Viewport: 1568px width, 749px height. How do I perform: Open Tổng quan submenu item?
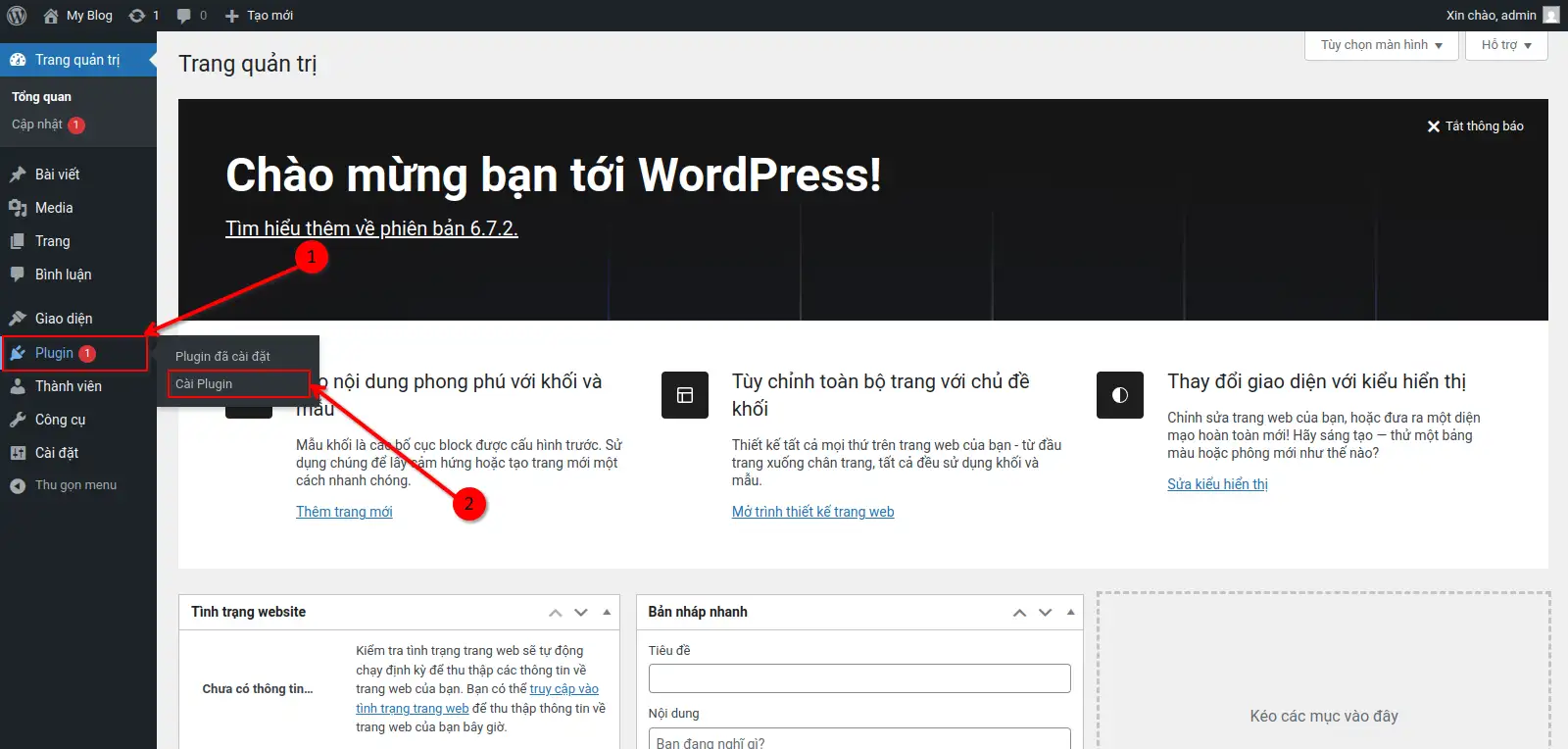[x=41, y=97]
